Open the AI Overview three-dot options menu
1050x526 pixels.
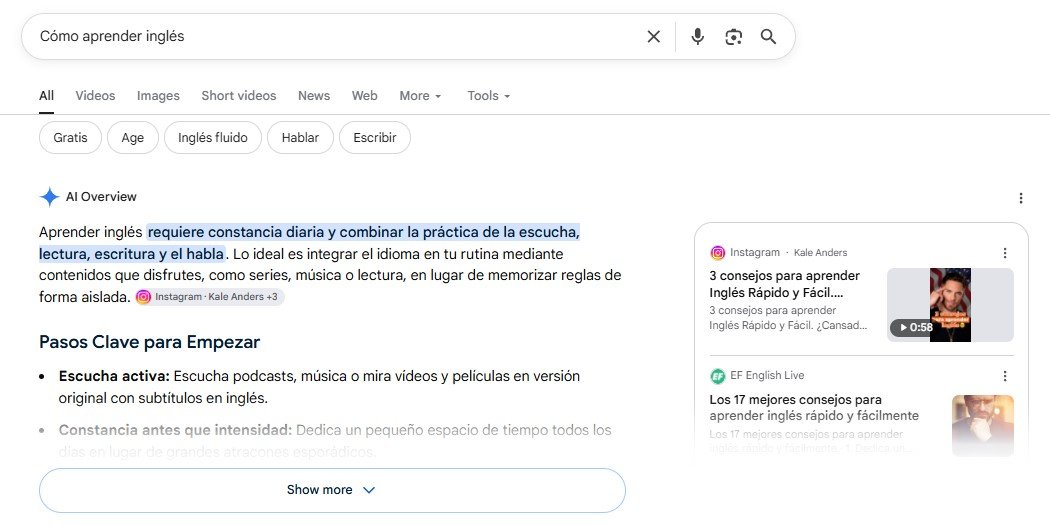(x=1021, y=198)
